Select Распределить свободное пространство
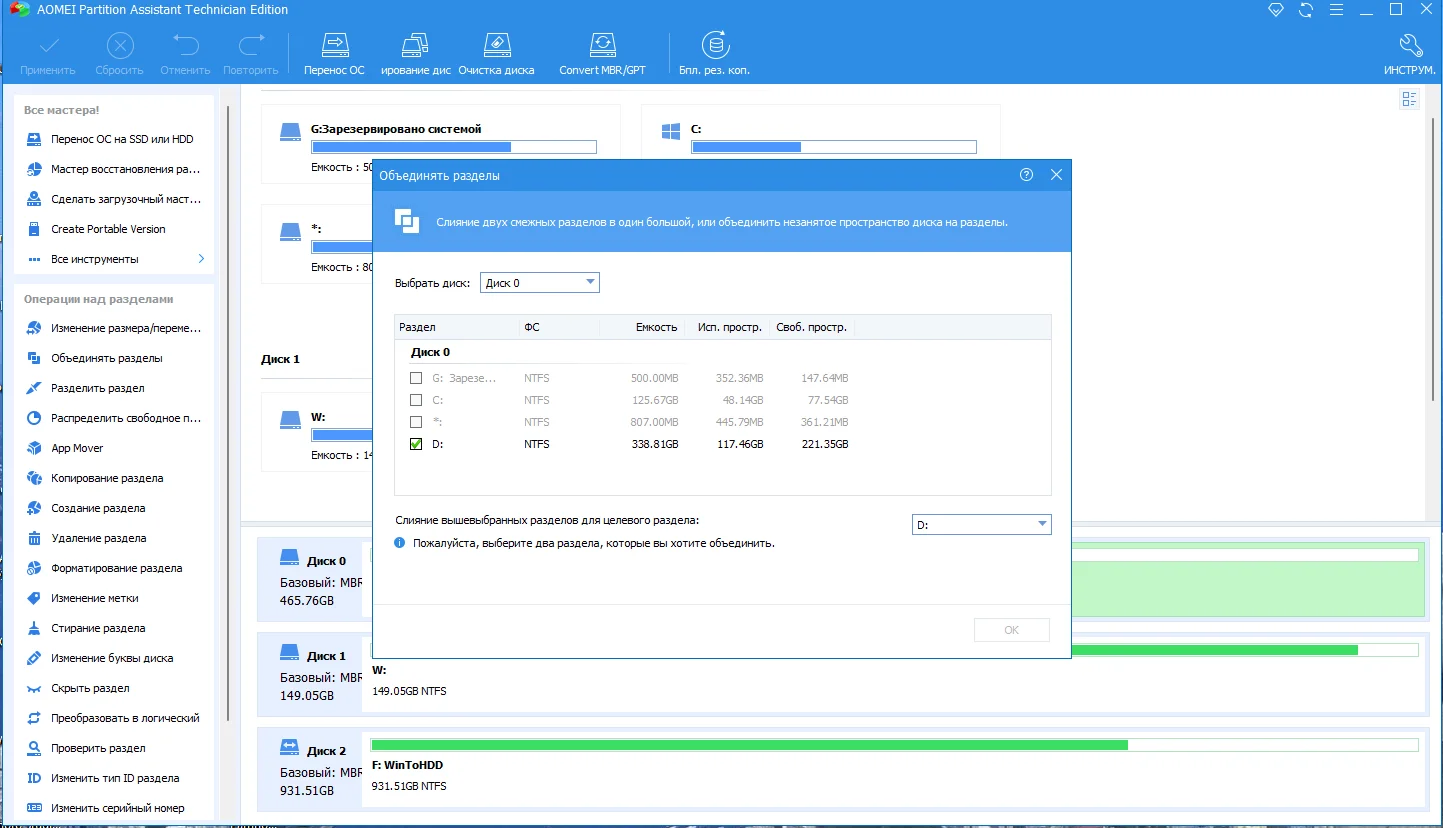This screenshot has width=1443, height=828. click(x=114, y=418)
